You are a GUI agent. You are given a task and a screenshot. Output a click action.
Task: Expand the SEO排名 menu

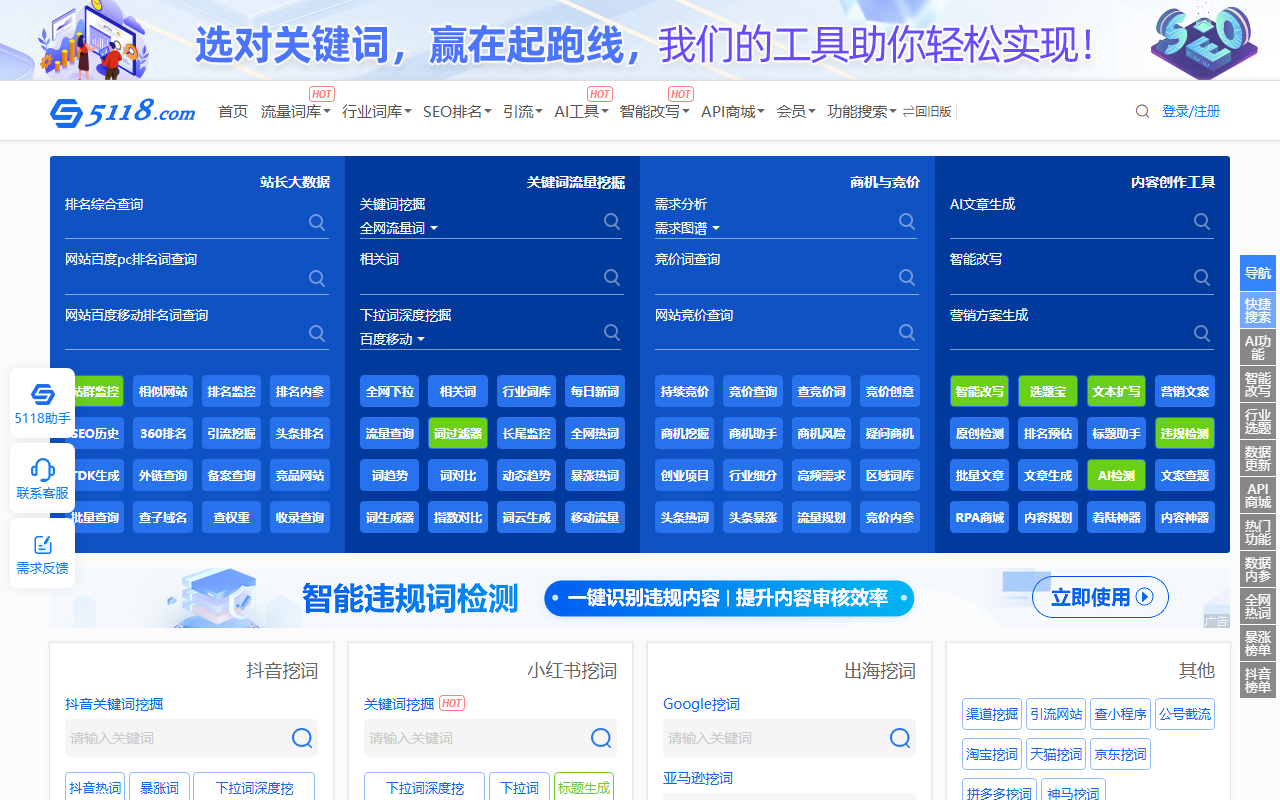[457, 112]
